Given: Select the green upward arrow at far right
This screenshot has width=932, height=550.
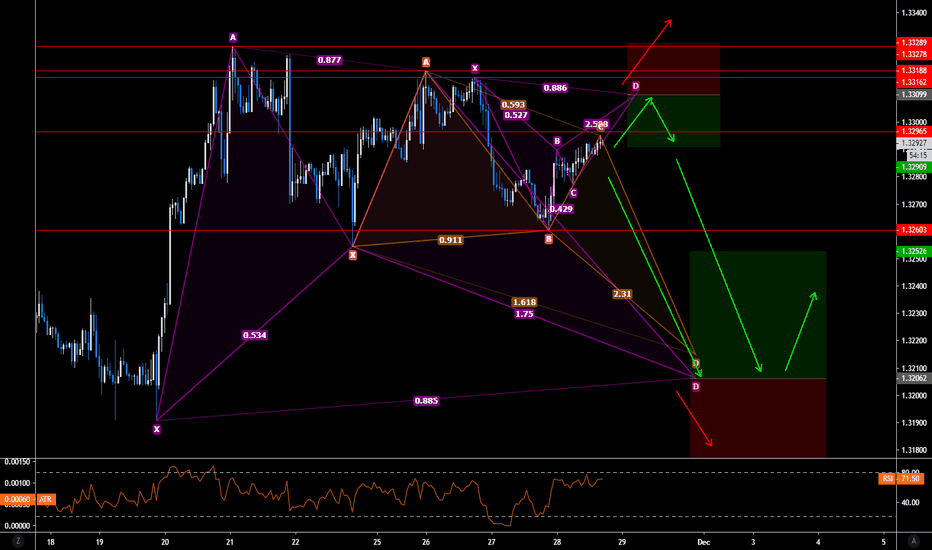Looking at the screenshot, I should 801,331.
